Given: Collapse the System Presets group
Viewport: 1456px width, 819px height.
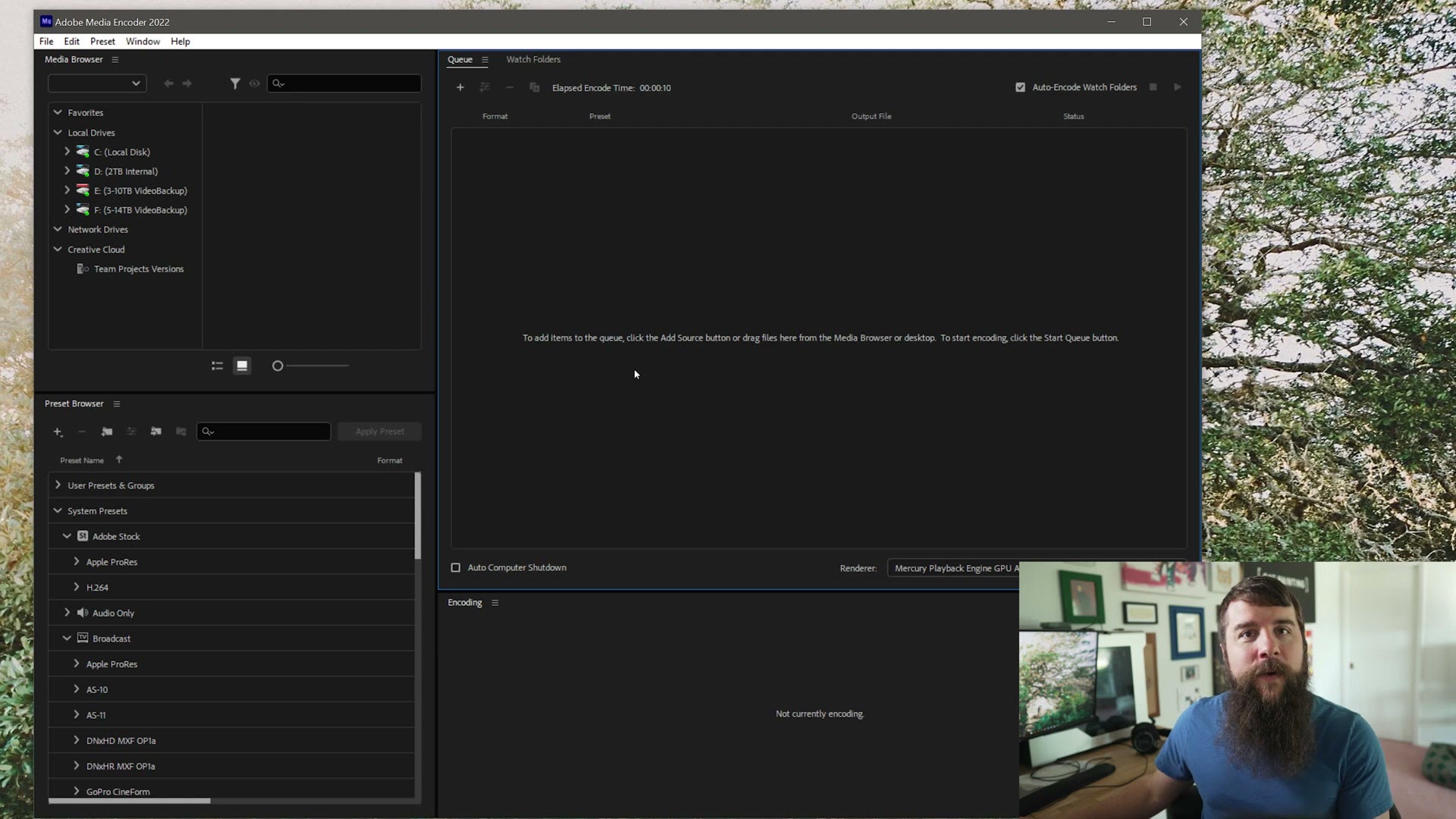Looking at the screenshot, I should [58, 511].
